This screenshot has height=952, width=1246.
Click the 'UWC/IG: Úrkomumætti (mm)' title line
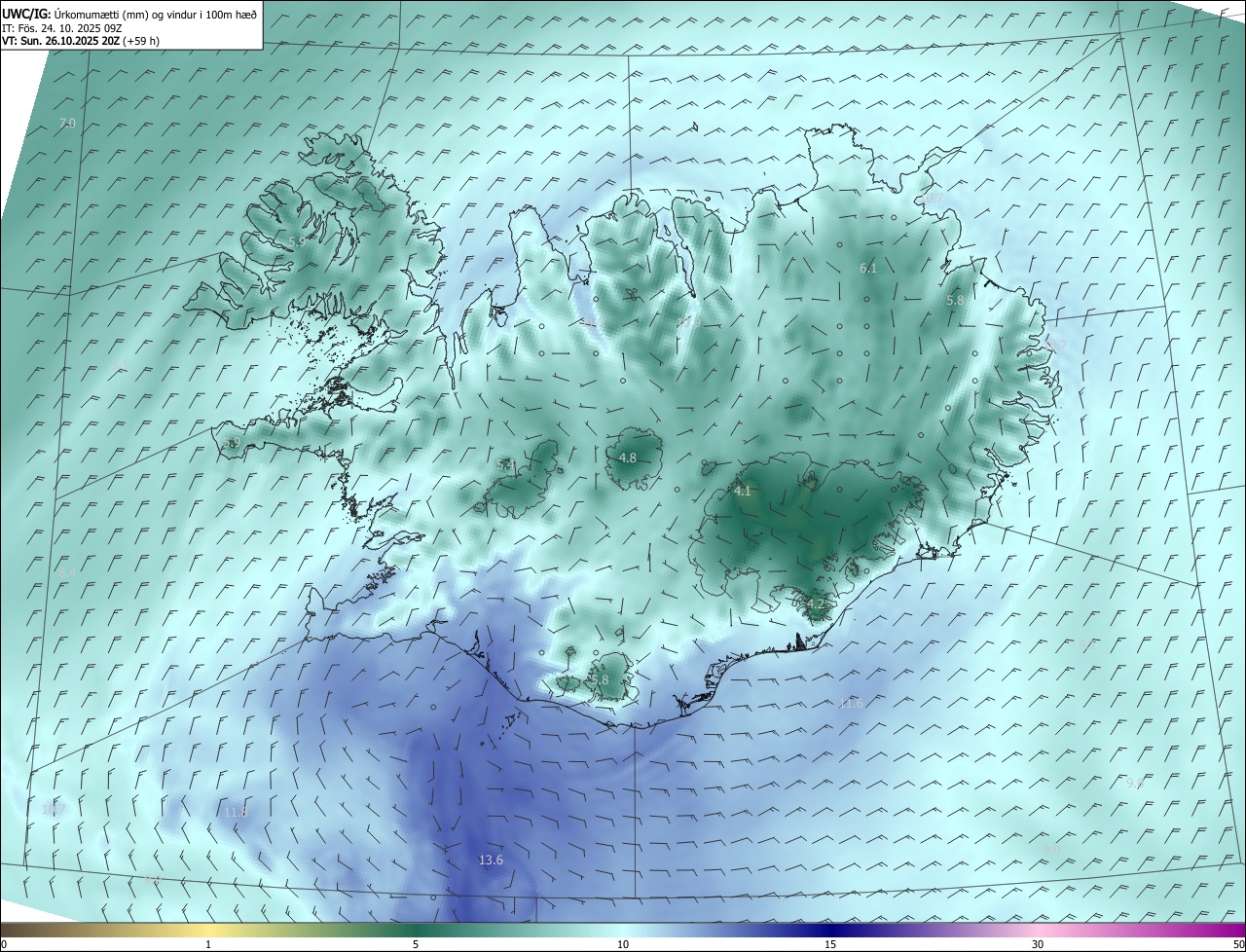129,14
